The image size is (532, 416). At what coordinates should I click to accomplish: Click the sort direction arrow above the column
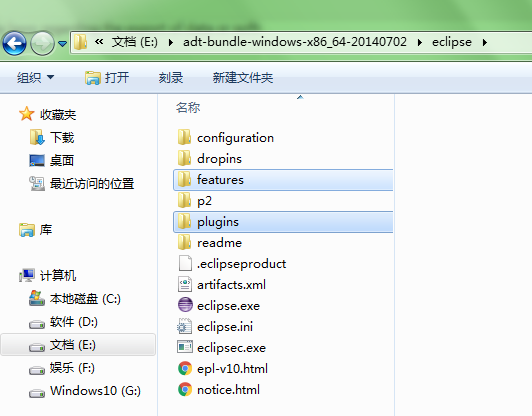(300, 97)
